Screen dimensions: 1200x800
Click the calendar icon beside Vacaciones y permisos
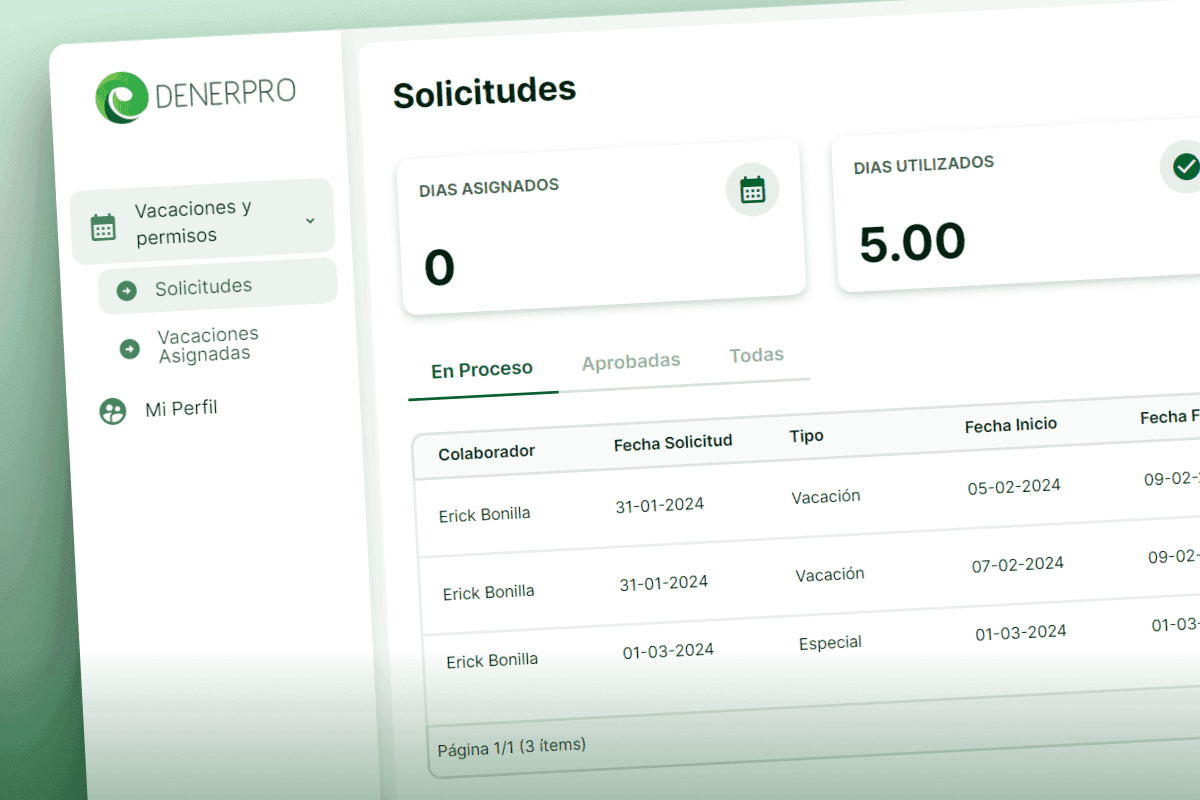(x=103, y=227)
